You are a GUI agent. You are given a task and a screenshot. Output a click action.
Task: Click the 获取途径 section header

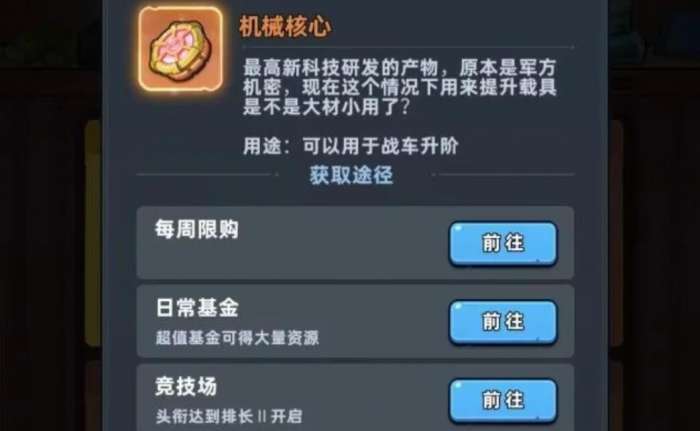coord(351,175)
